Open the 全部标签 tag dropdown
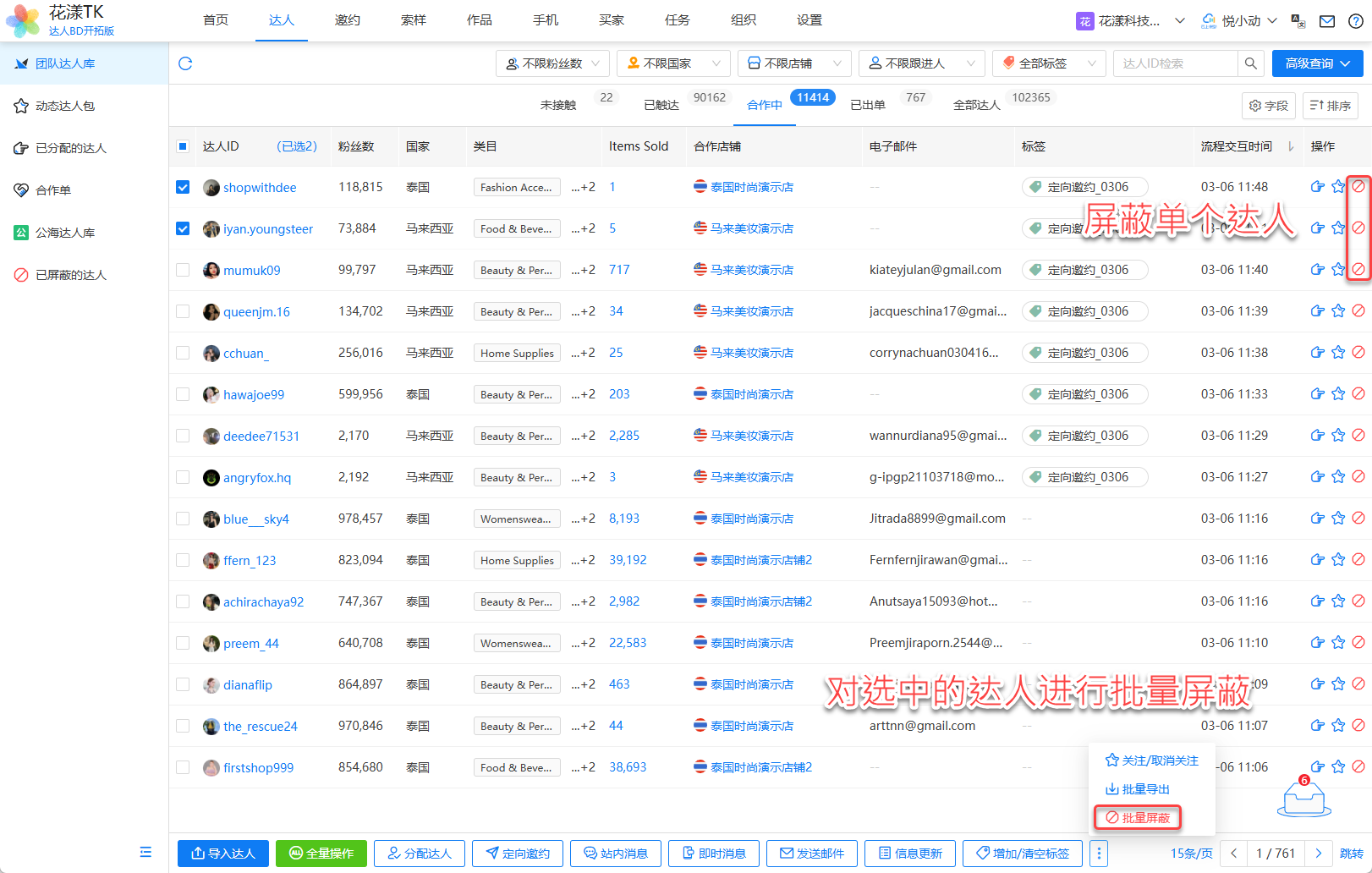 [1048, 63]
